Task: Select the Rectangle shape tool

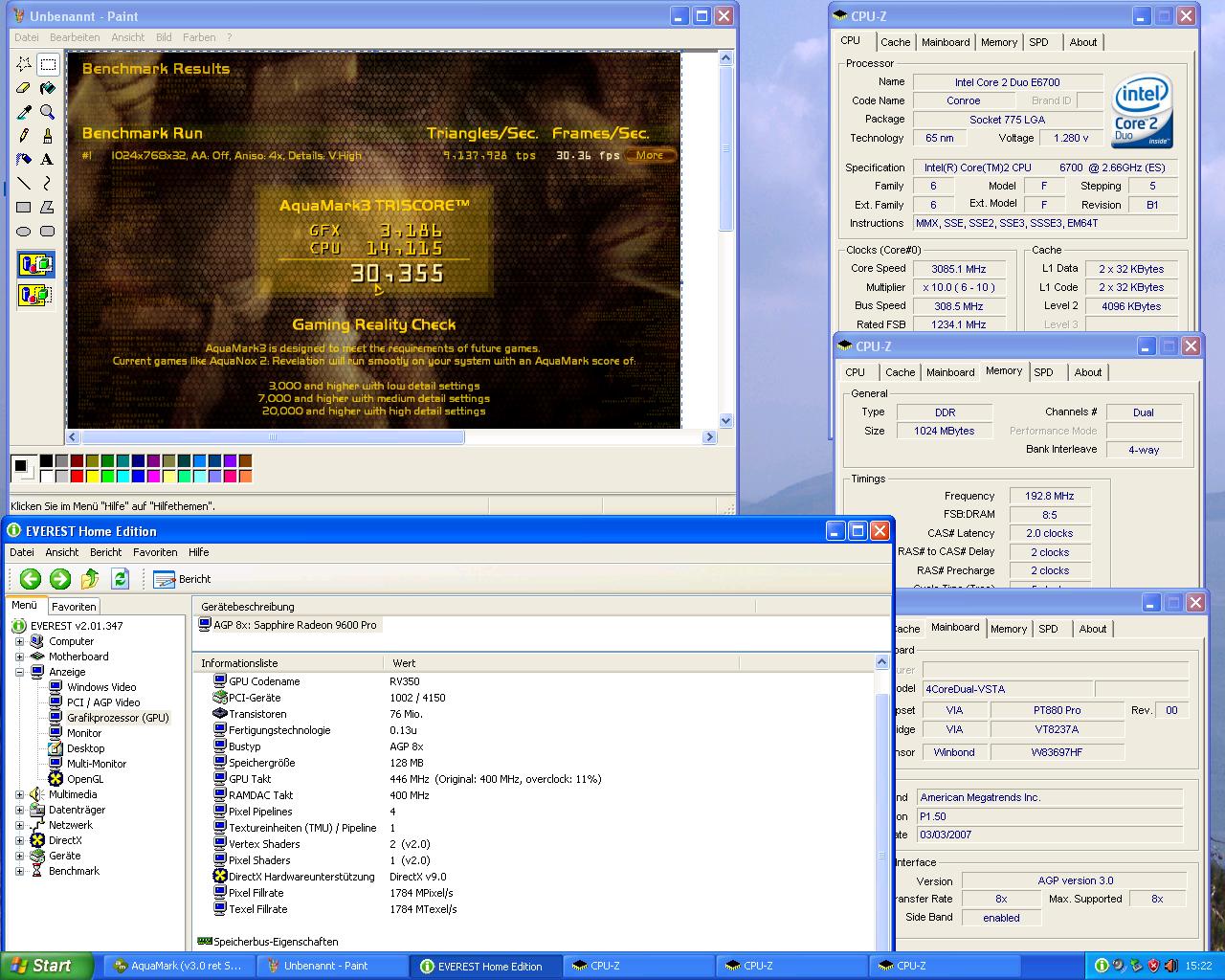Action: pyautogui.click(x=24, y=207)
